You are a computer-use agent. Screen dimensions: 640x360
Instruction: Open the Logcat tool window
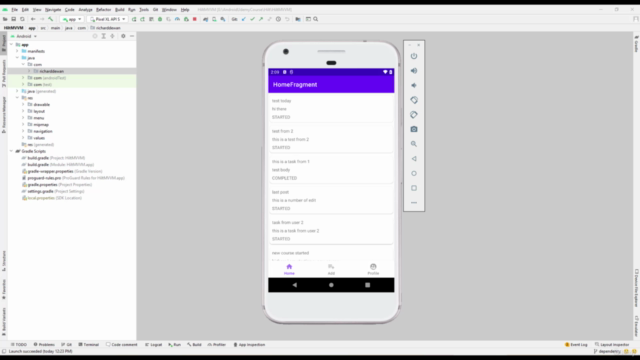pos(153,344)
